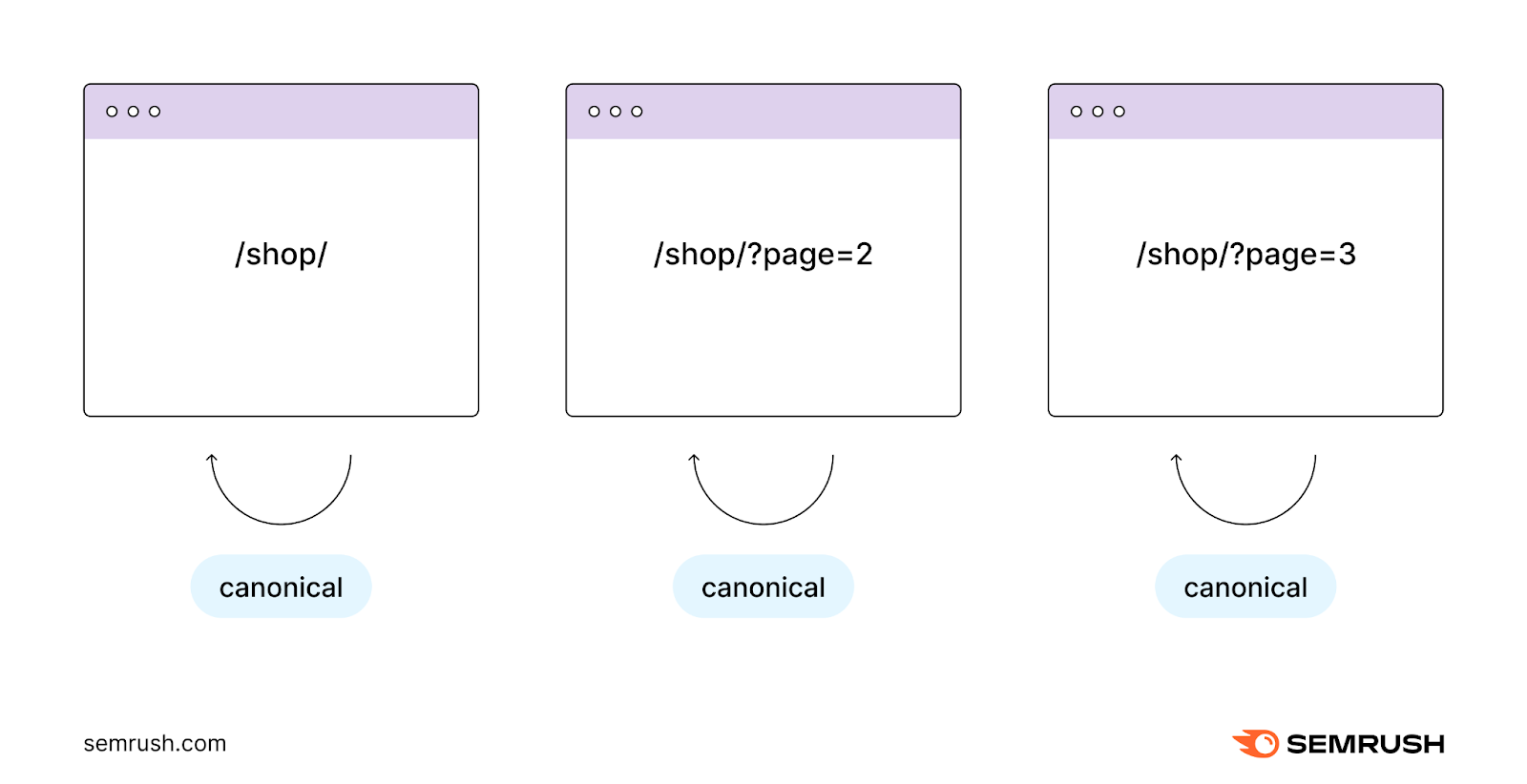
Task: Click the SEMRUSH wordmark text
Action: (1365, 744)
